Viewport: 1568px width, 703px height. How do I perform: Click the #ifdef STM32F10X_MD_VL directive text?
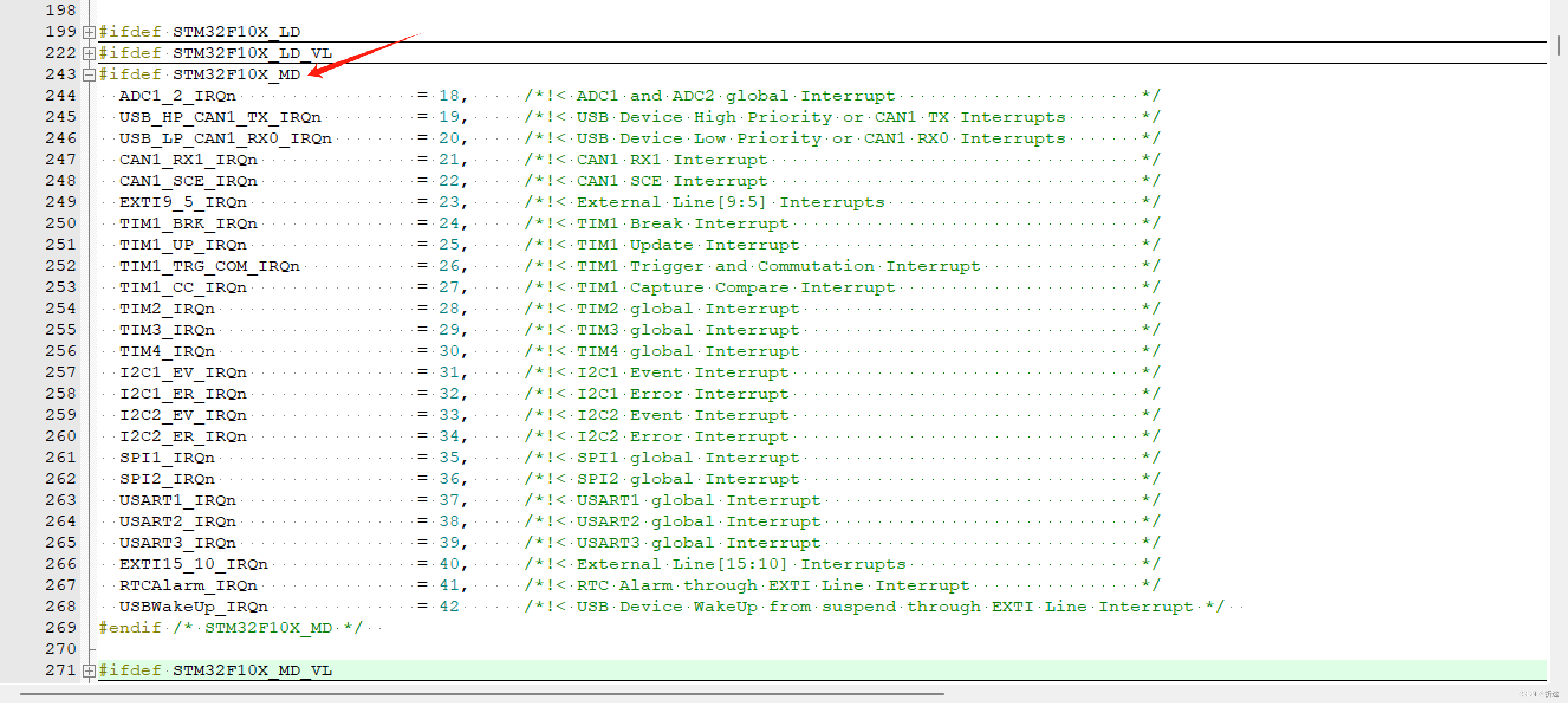(x=216, y=670)
